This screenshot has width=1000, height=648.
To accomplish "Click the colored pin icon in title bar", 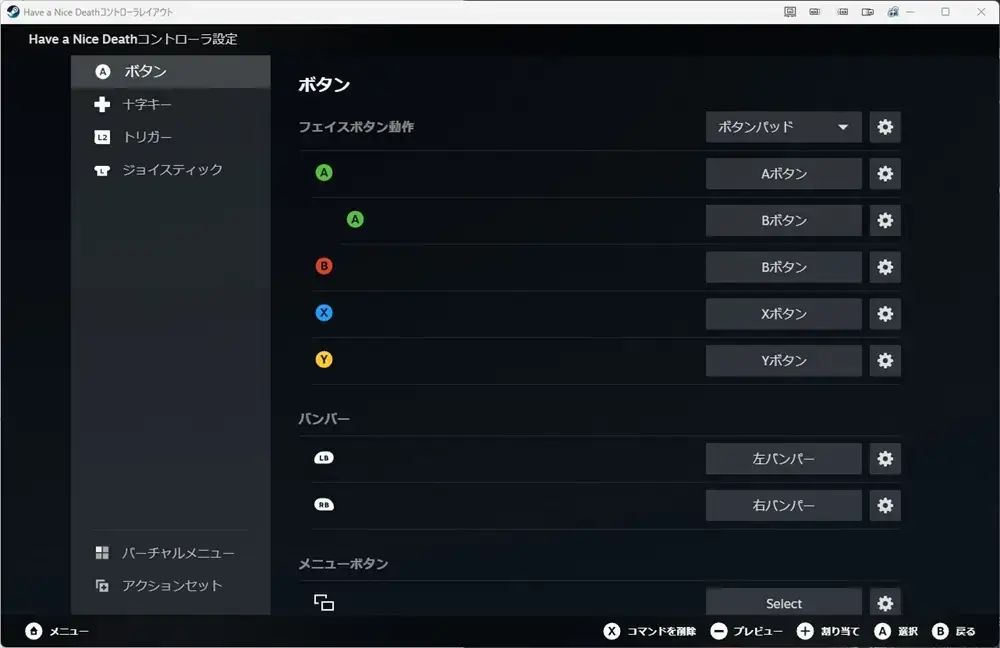I will click(893, 11).
